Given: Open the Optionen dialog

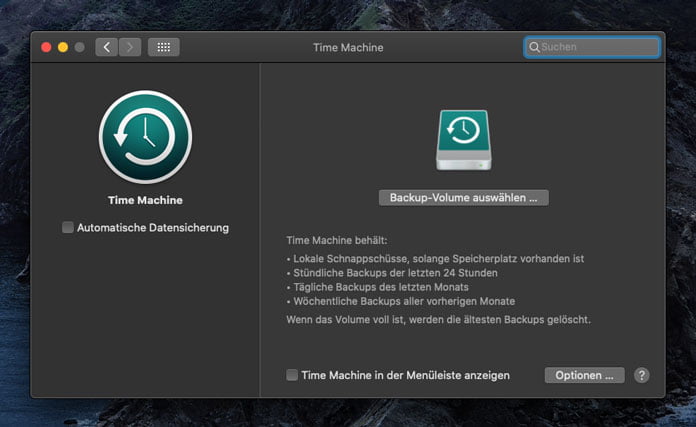Looking at the screenshot, I should [x=584, y=375].
